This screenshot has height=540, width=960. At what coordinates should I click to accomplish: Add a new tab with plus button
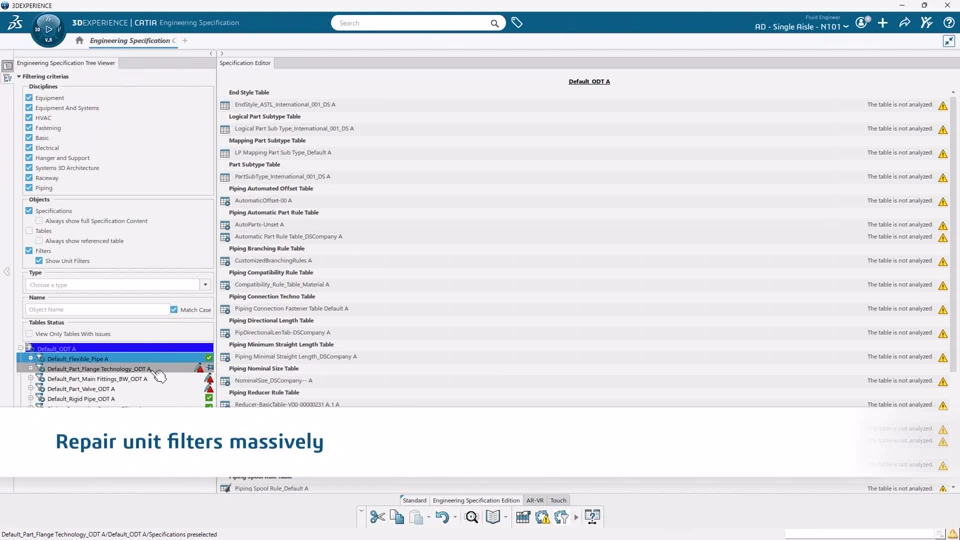pos(185,41)
